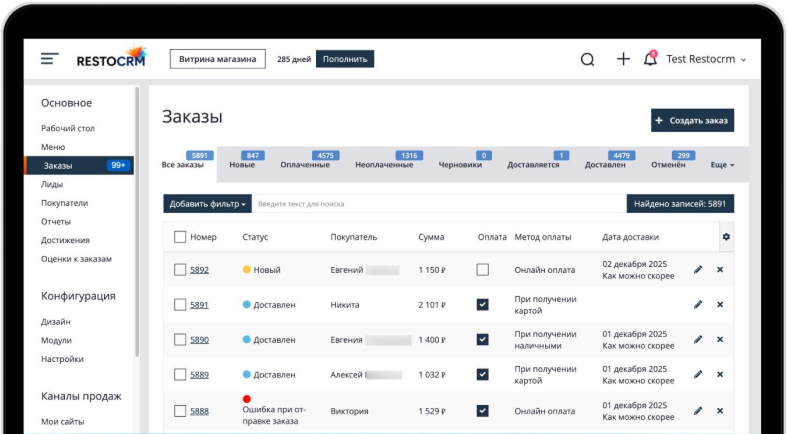Switch to the Доставлен tab
787x434 pixels.
click(x=605, y=165)
